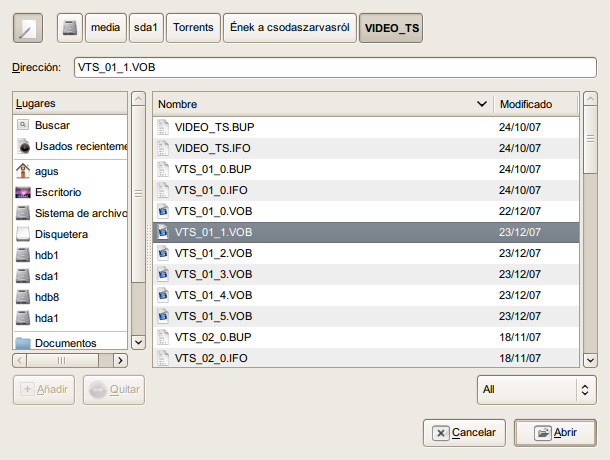Viewport: 610px width, 460px height.
Task: Select the hdb8 partition in sidebar
Action: 46,297
